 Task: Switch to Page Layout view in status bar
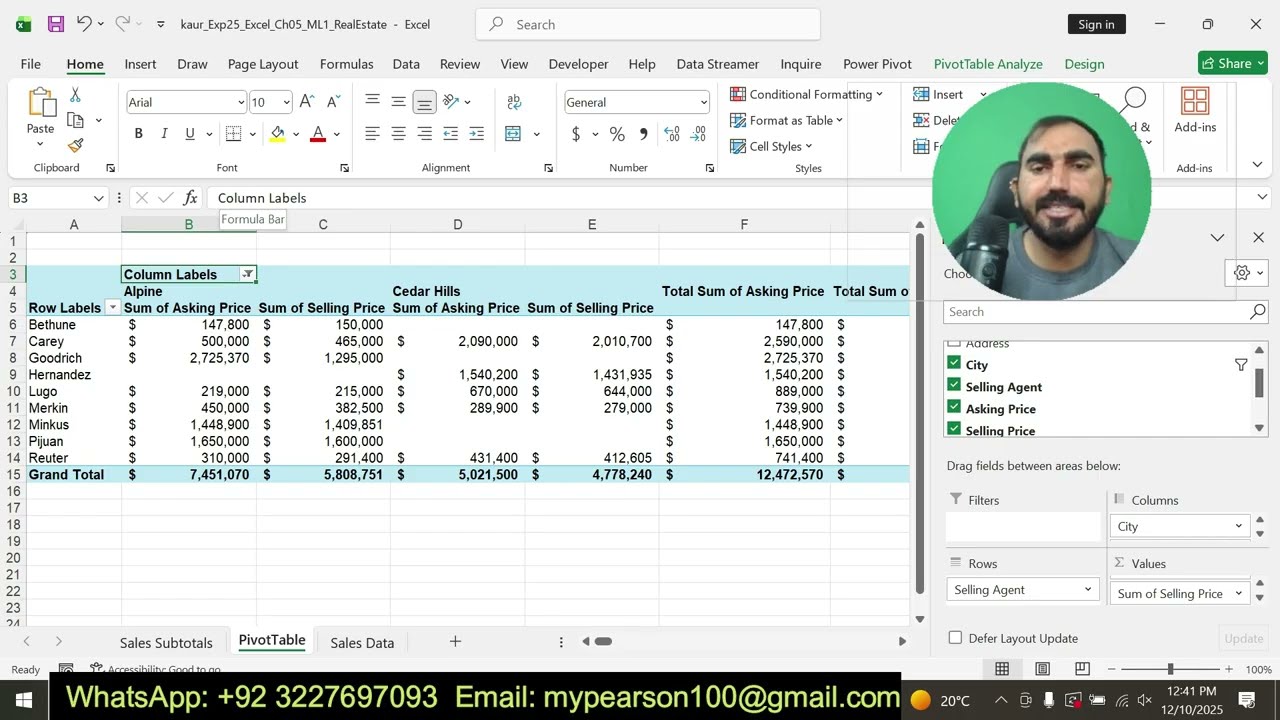1042,669
